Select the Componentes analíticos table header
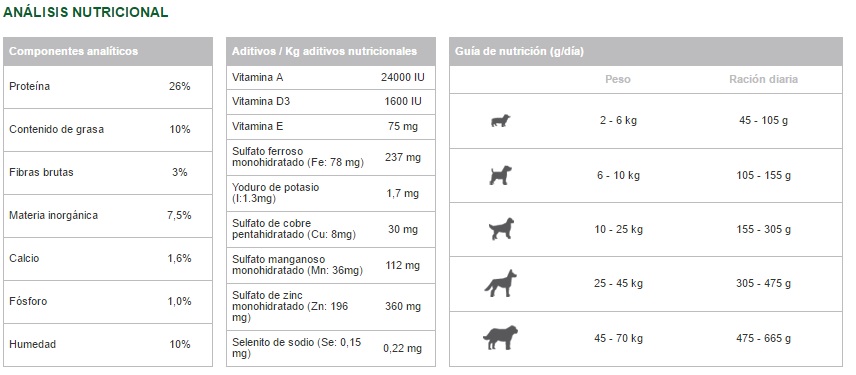Image resolution: width=856 pixels, height=375 pixels. point(108,51)
